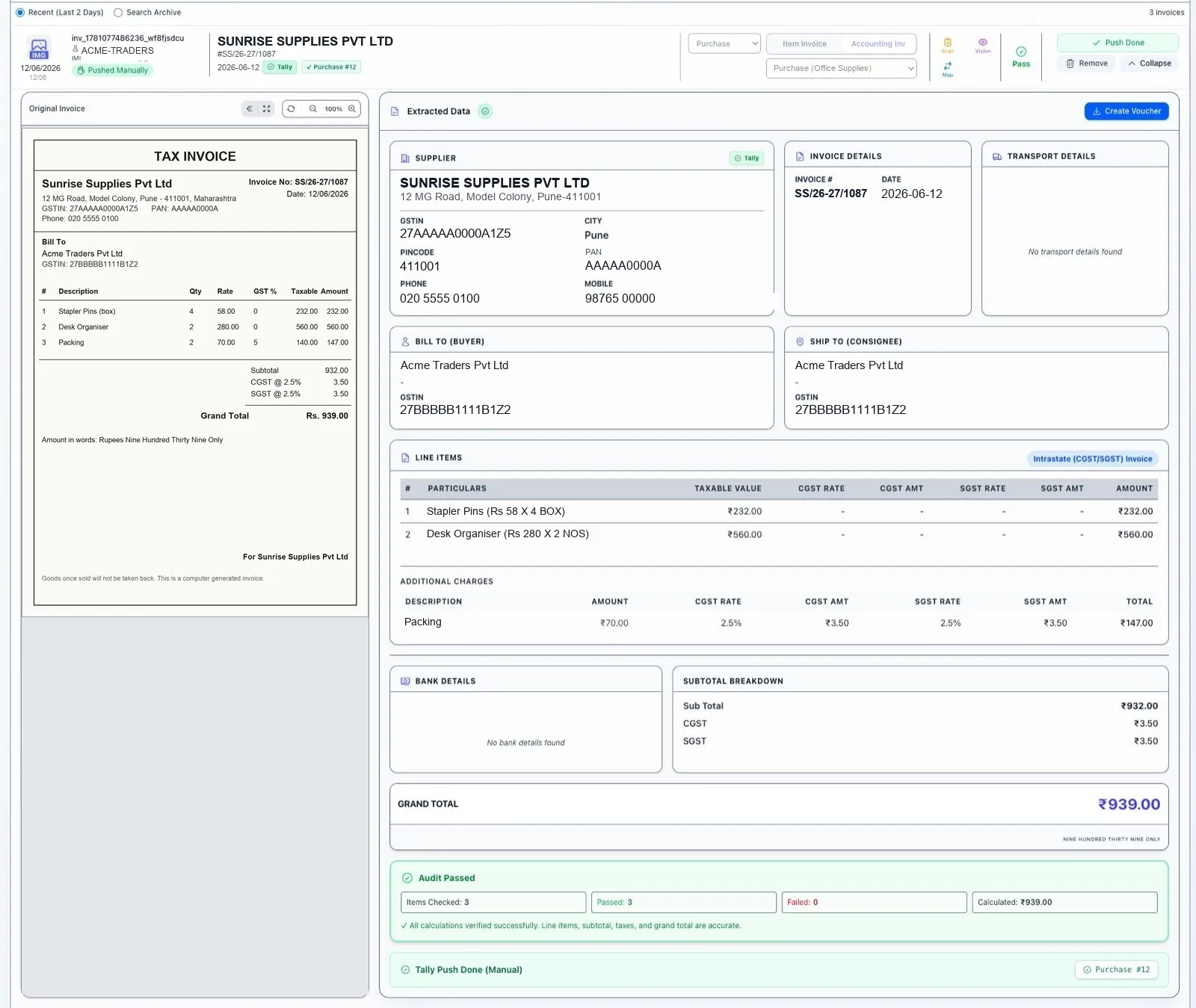
Task: Switch to Accounting Inv mode
Action: point(878,44)
